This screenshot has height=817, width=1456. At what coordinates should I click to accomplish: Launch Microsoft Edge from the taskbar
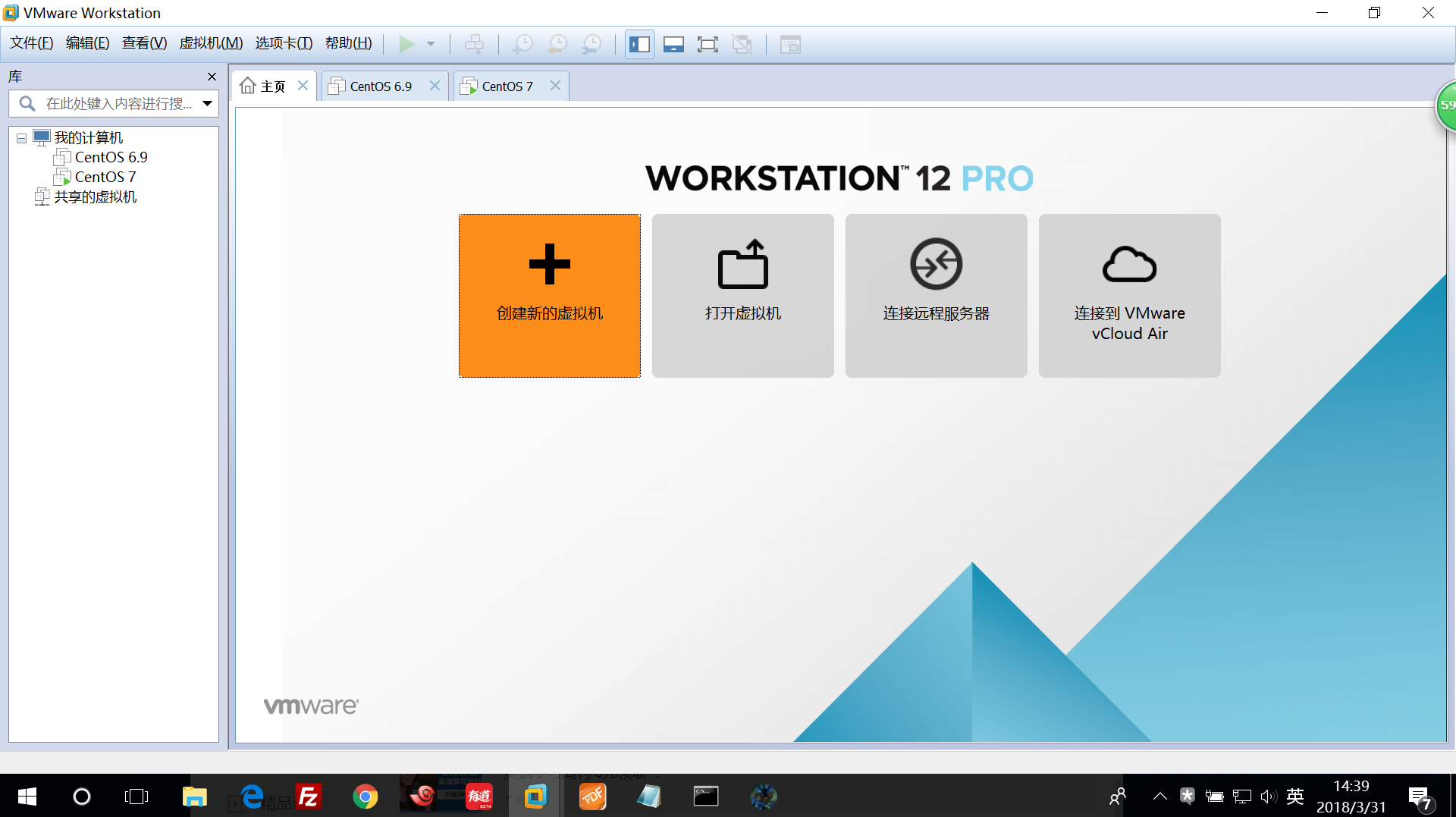click(x=251, y=796)
